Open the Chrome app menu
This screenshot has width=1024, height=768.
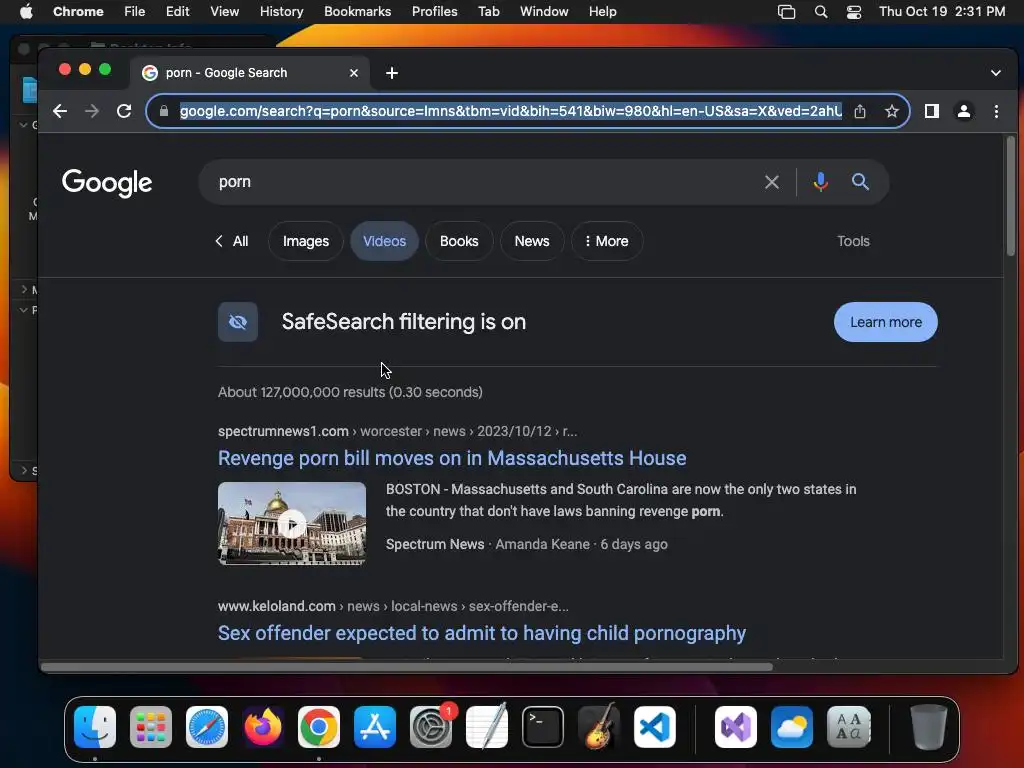(x=78, y=12)
